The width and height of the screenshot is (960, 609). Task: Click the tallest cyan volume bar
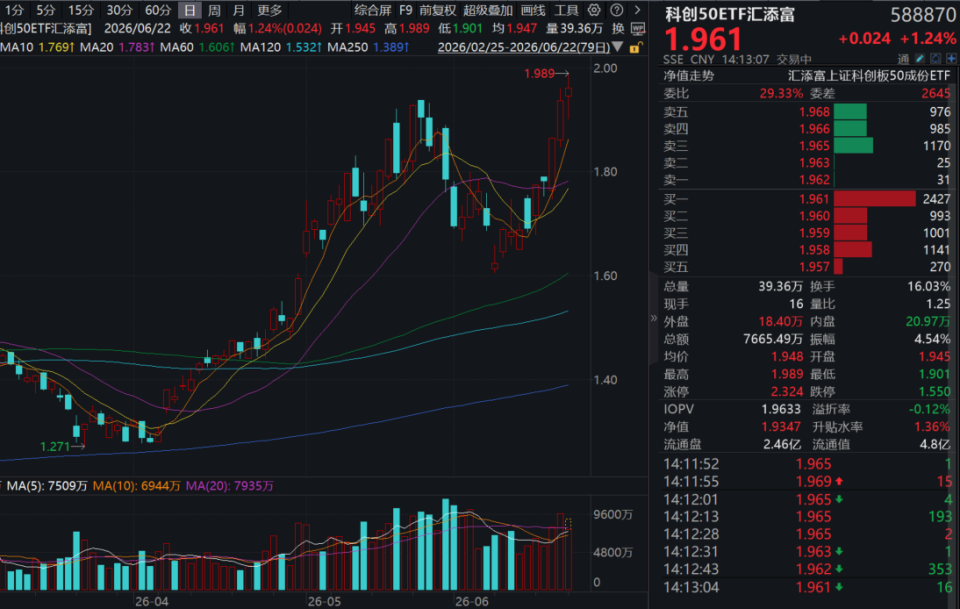pos(445,544)
